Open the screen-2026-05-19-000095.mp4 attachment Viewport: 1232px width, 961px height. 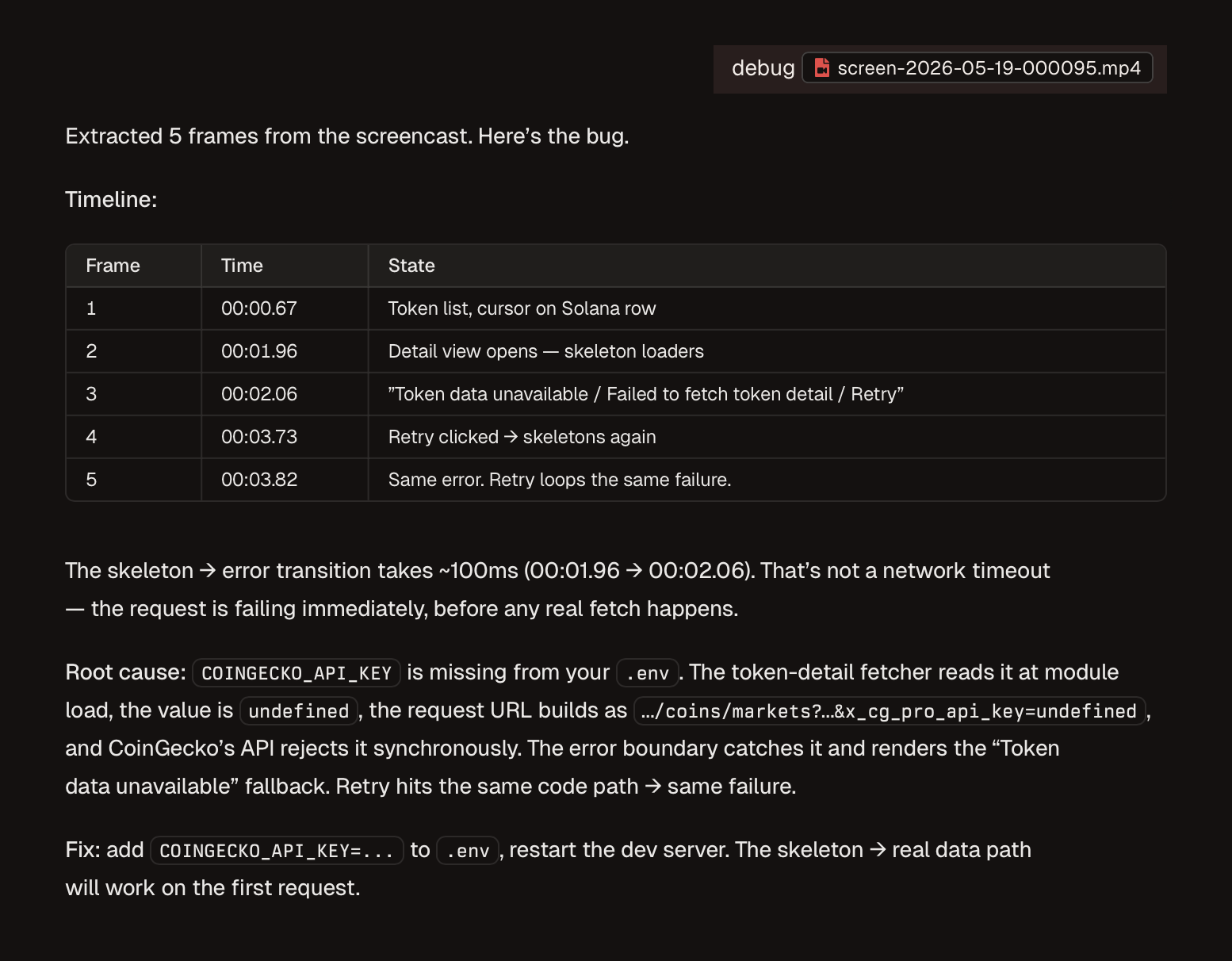pyautogui.click(x=978, y=68)
